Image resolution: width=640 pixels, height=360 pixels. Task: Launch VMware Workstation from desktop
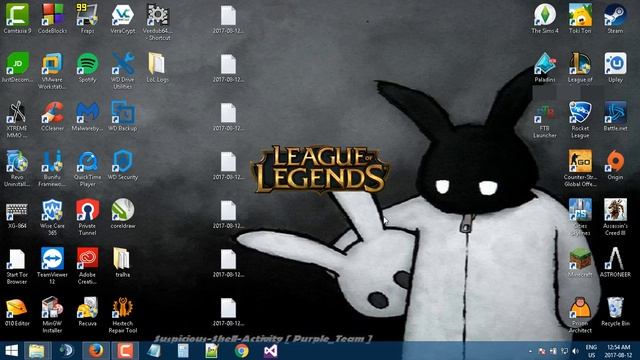pos(52,71)
